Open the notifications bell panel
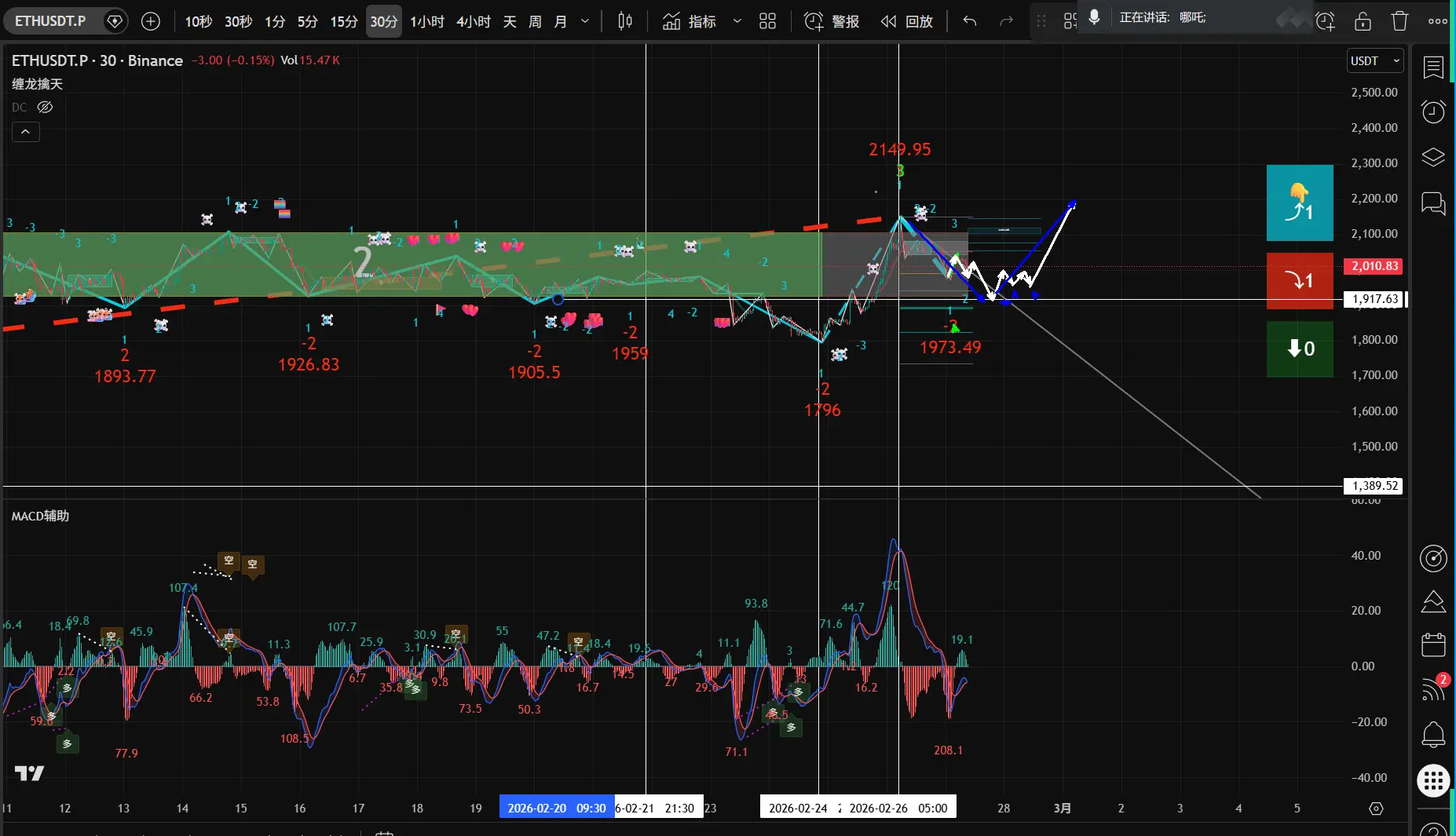Viewport: 1456px width, 836px height. [1433, 735]
